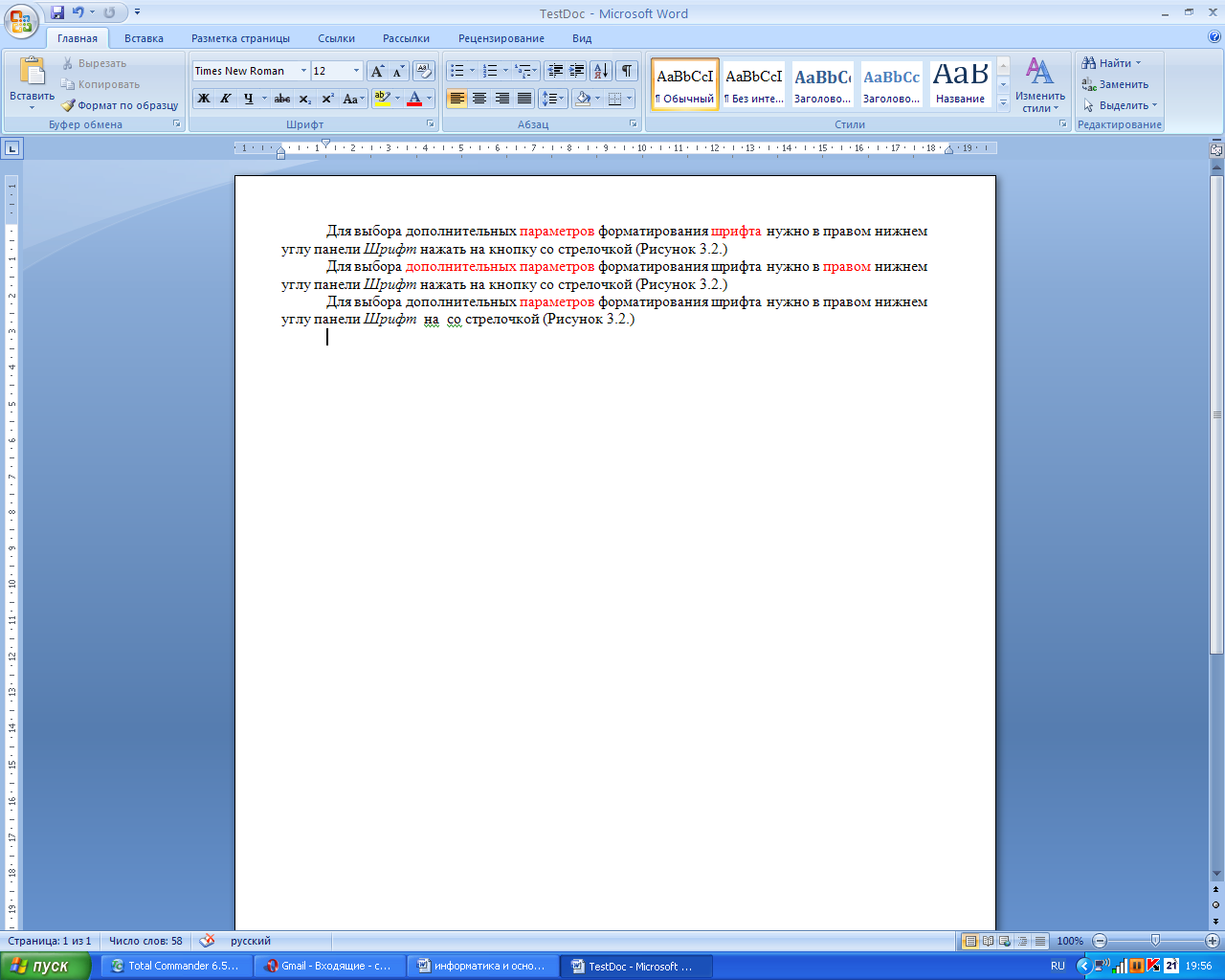Switch to the Вставка tab
1225x980 pixels.
[x=144, y=38]
